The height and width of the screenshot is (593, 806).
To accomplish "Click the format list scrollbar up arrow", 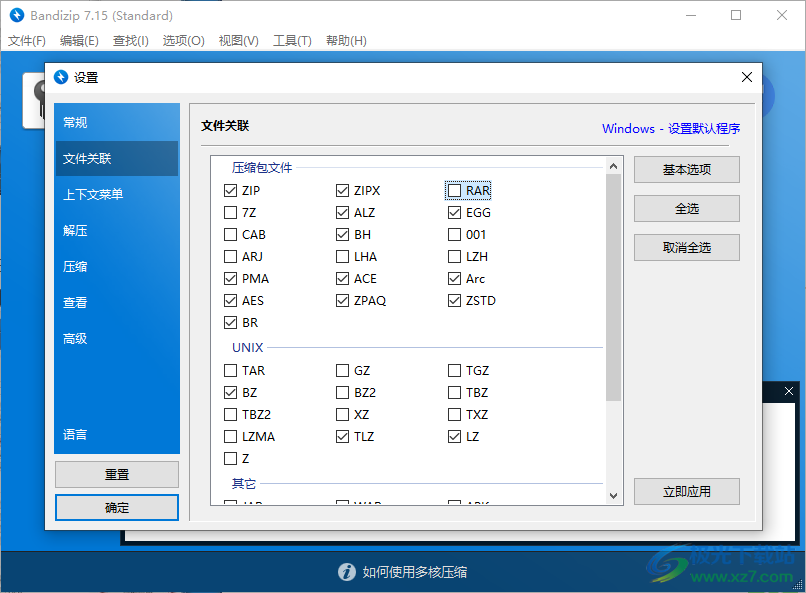I will [x=613, y=166].
